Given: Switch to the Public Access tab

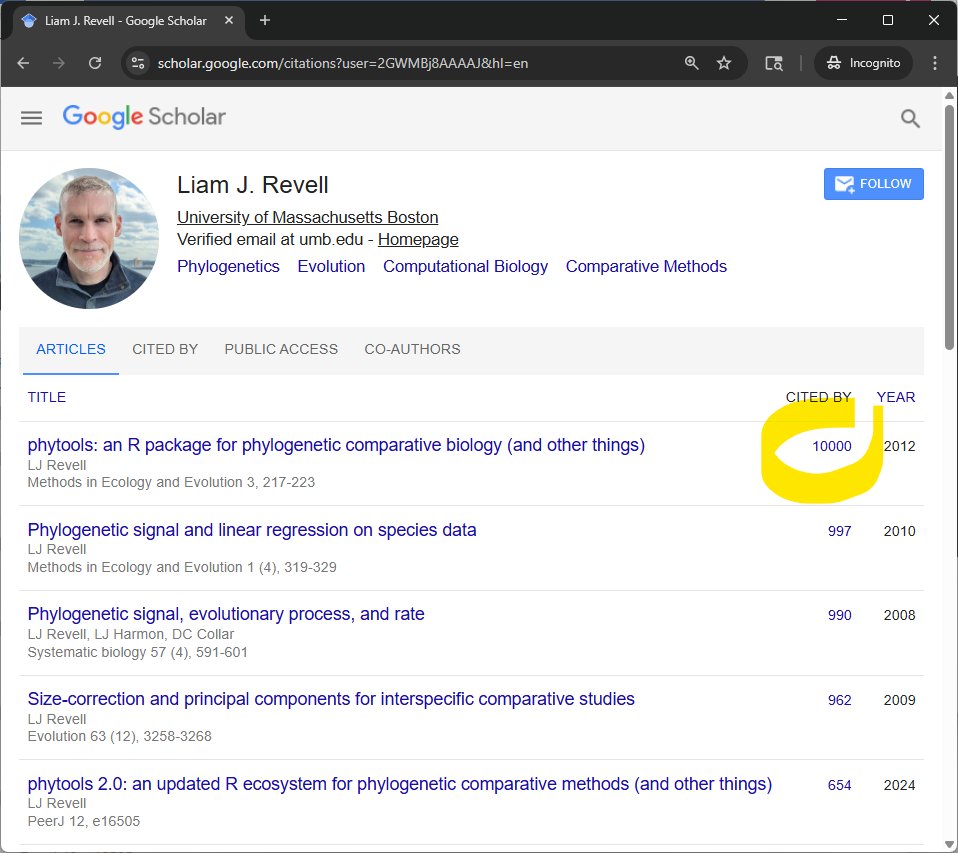Looking at the screenshot, I should (281, 349).
